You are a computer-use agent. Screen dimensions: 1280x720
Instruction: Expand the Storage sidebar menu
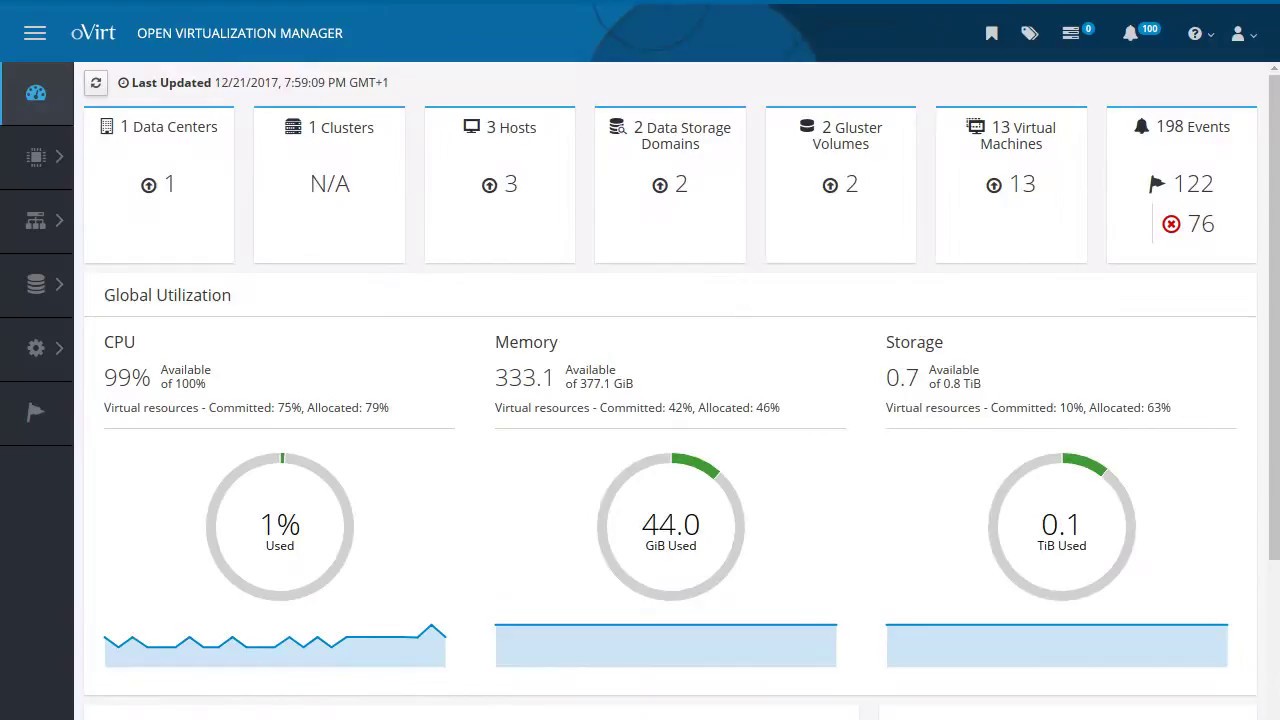click(36, 285)
